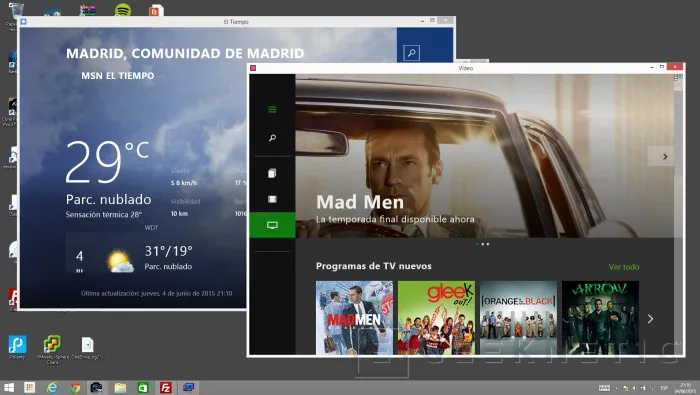Open the touch keyboard tray icon

click(x=604, y=388)
